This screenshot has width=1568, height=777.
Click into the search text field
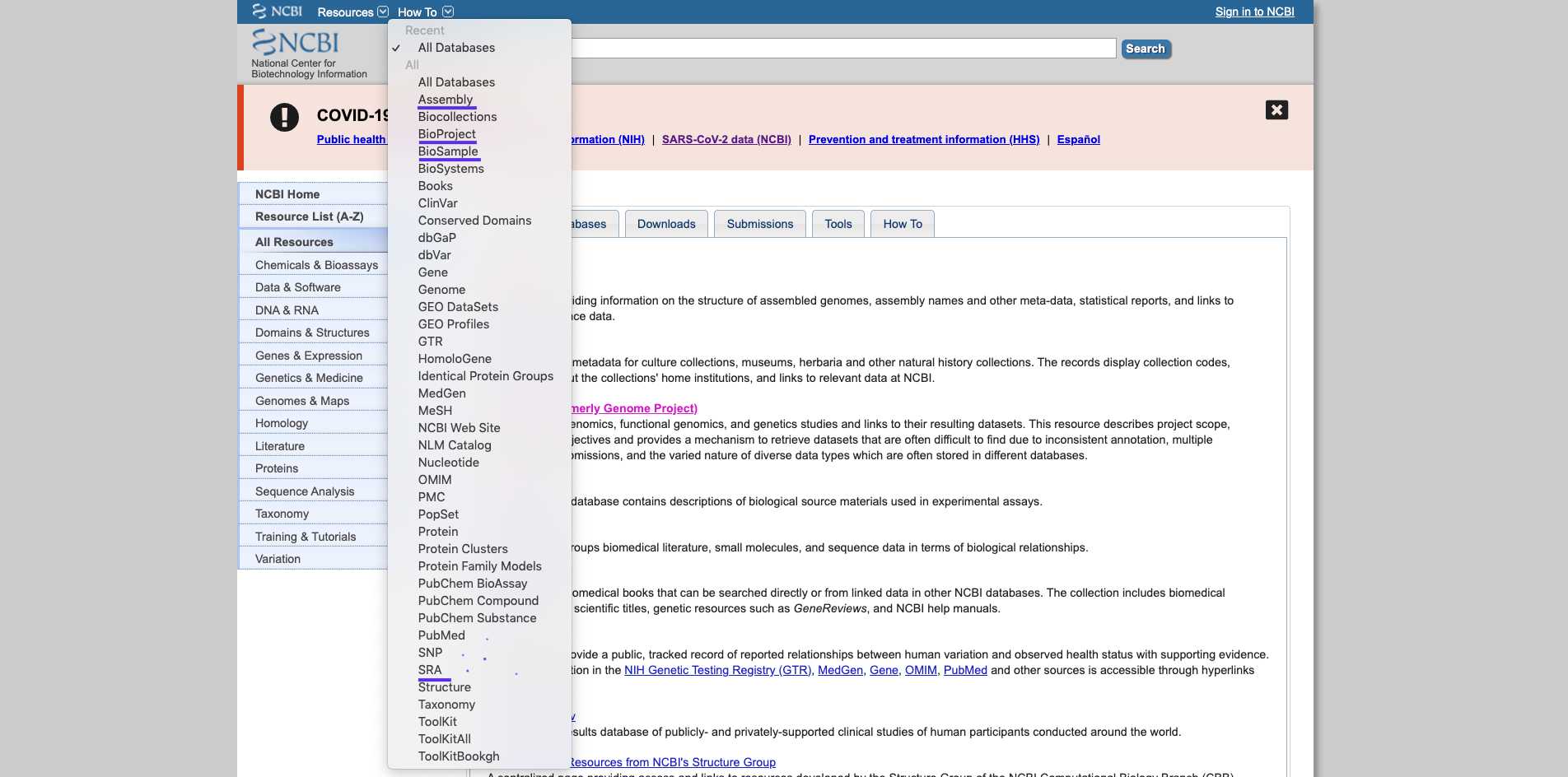(840, 49)
